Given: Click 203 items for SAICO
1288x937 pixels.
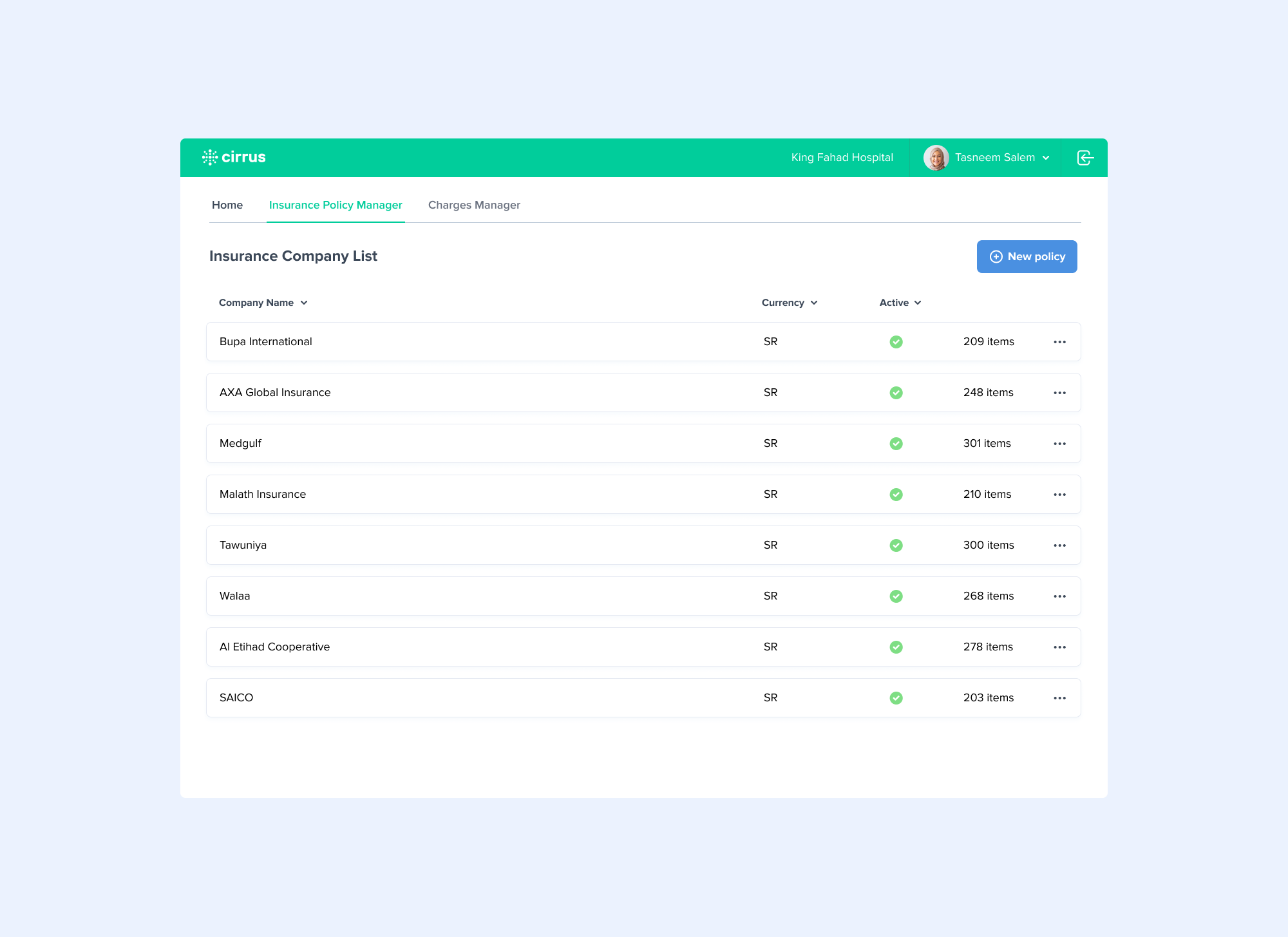Looking at the screenshot, I should pyautogui.click(x=989, y=697).
